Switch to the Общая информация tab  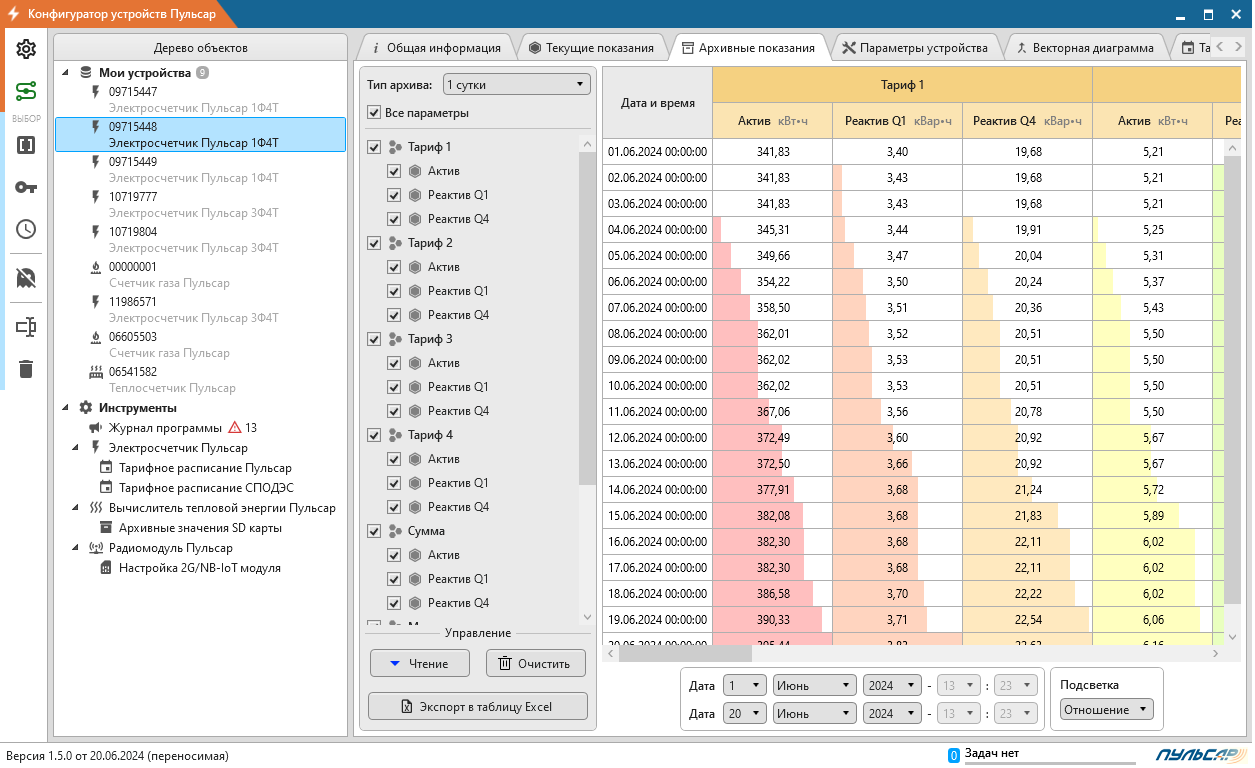(x=435, y=48)
